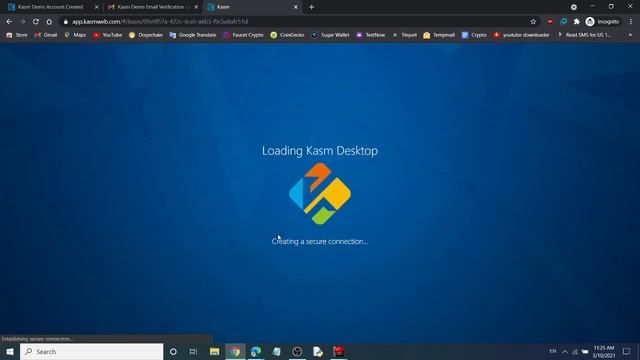
Task: Open the TextNow bookmark
Action: coord(371,35)
